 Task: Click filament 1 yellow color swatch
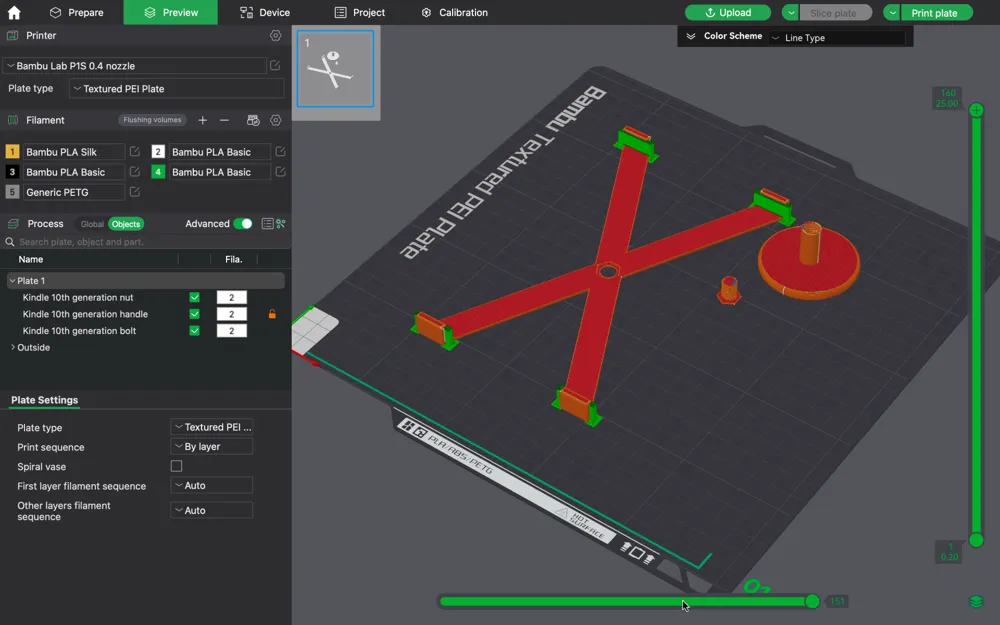12,152
